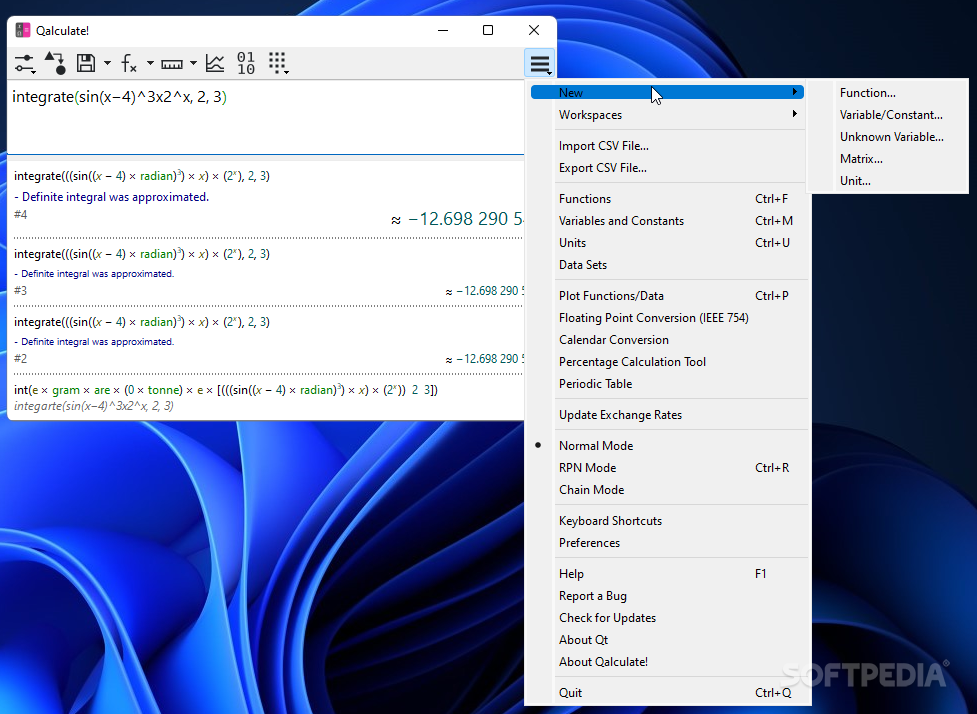Select Import CSV File...
Viewport: 977px width, 714px height.
point(667,146)
